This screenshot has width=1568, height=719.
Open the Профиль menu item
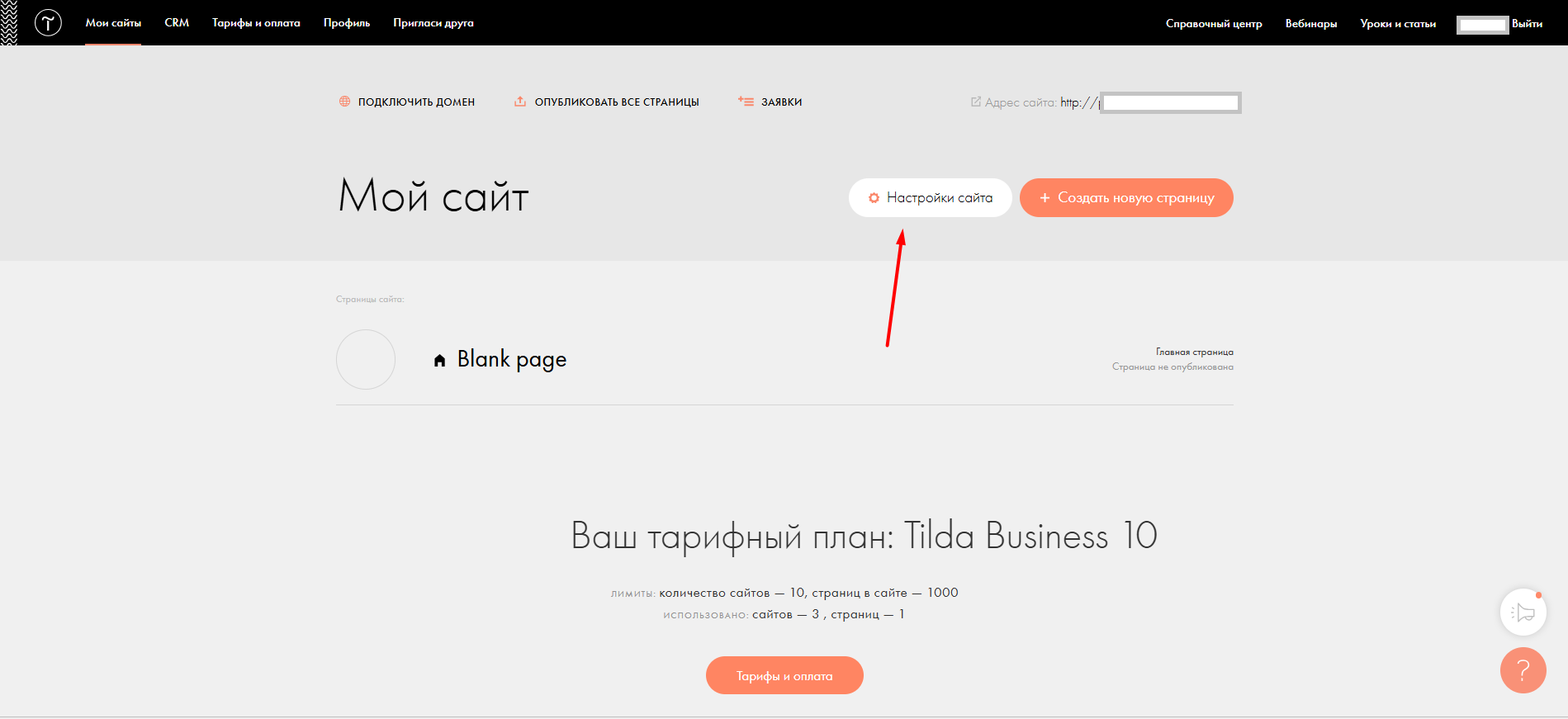pos(347,23)
